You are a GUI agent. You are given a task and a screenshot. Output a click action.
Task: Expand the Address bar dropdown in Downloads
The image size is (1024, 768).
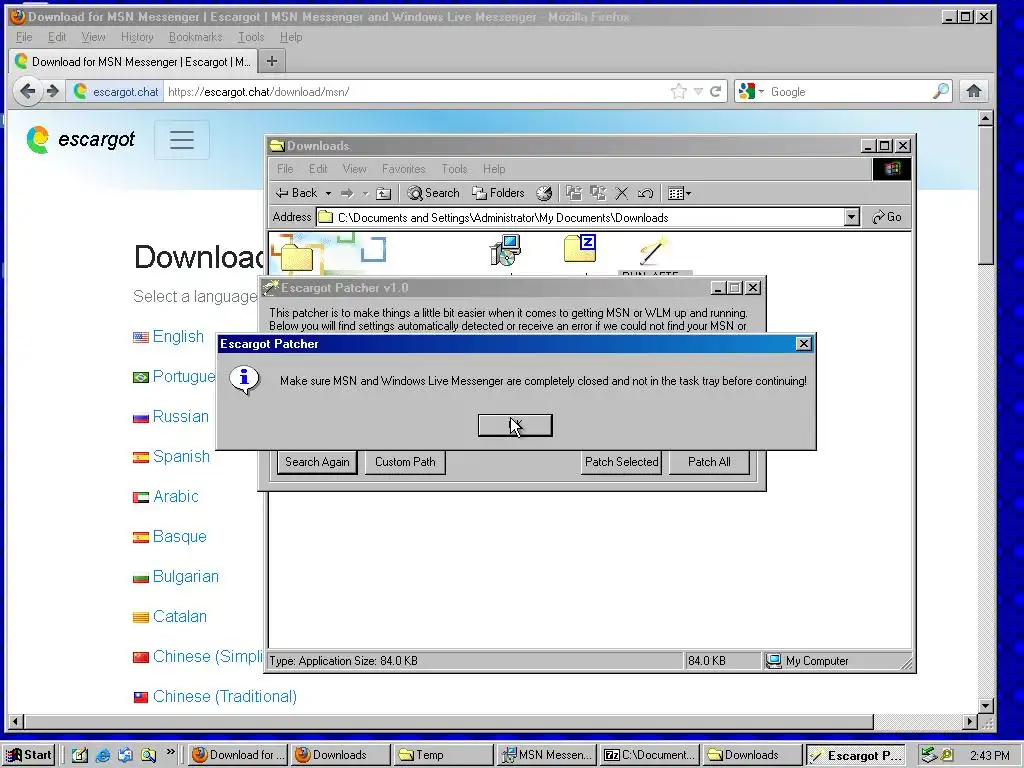[851, 217]
